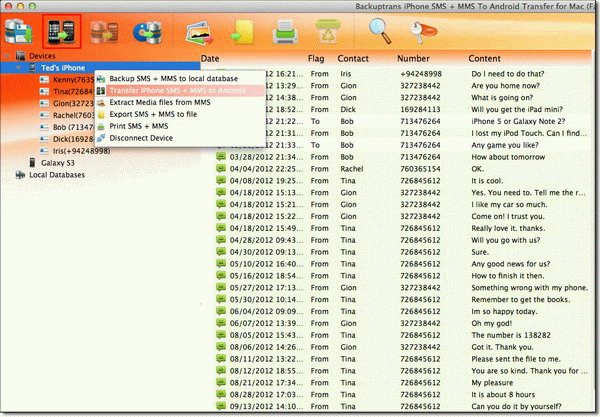This screenshot has width=600, height=417.
Task: Click the magnifying glass search icon
Action: 380,31
